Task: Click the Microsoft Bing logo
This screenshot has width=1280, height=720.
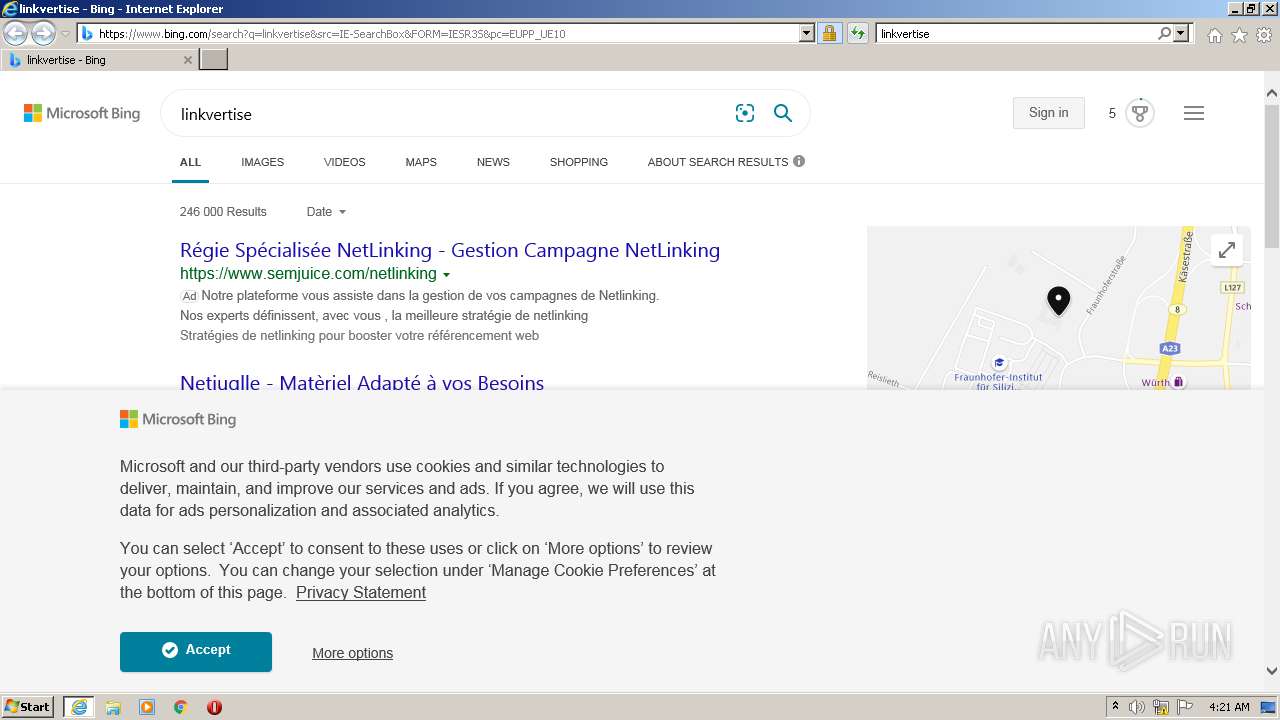Action: pos(82,113)
